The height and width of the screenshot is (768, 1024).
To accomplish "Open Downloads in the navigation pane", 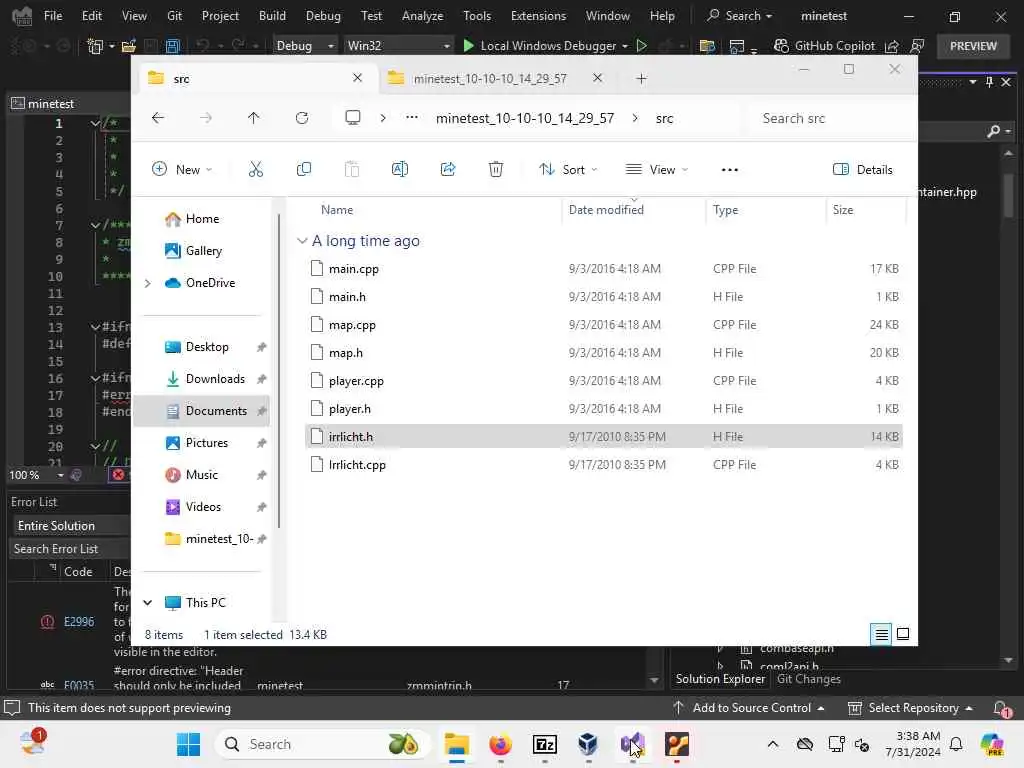I will pyautogui.click(x=215, y=379).
